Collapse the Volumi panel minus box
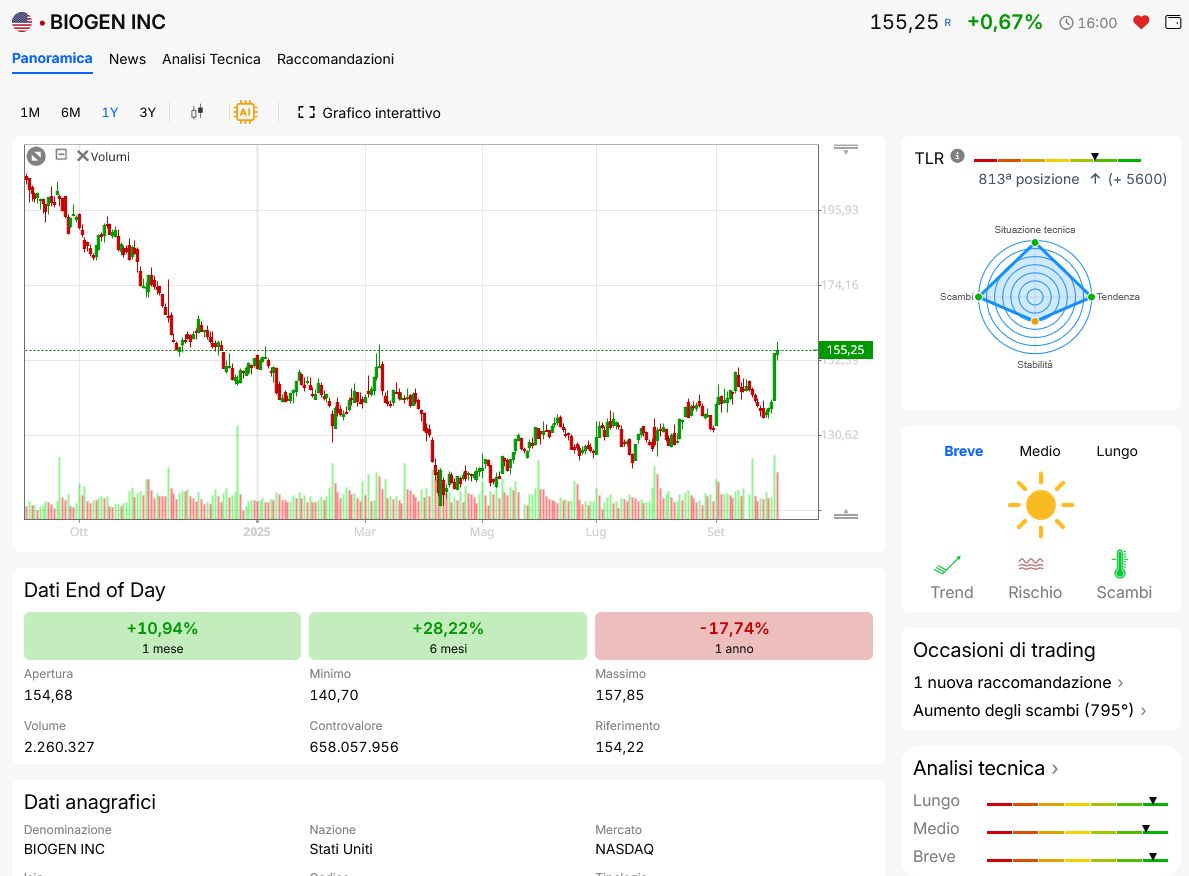The width and height of the screenshot is (1189, 876). pyautogui.click(x=61, y=155)
